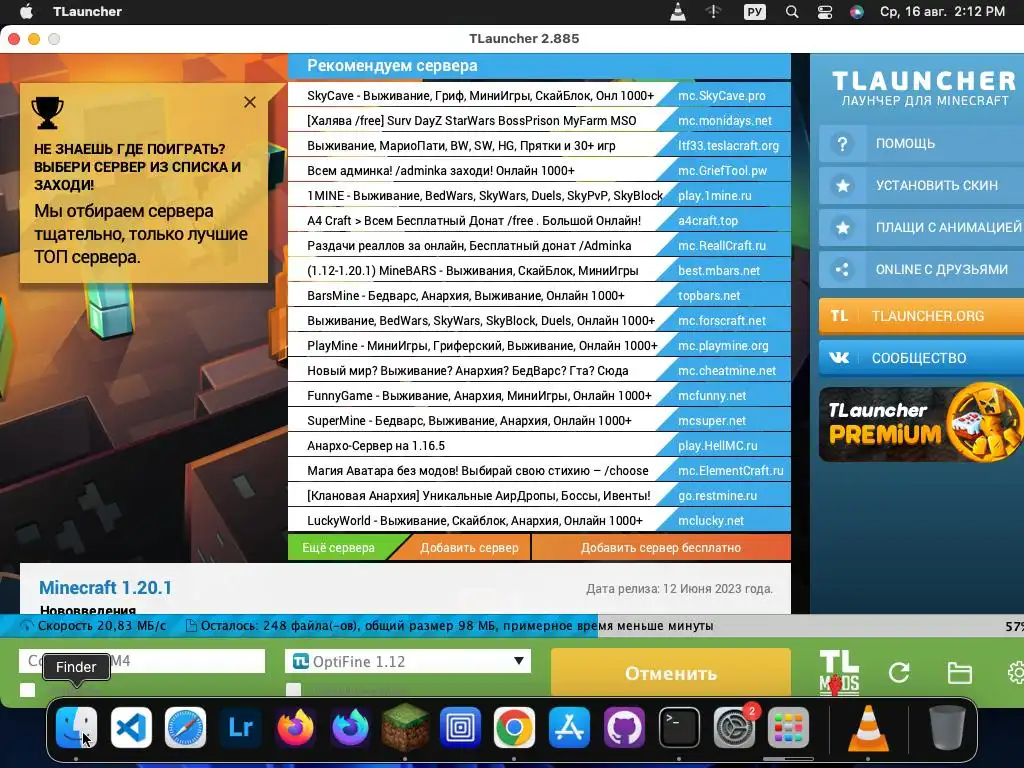Select Анархо-Сервер на 1.16.5 row
This screenshot has width=1024, height=768.
coord(539,445)
